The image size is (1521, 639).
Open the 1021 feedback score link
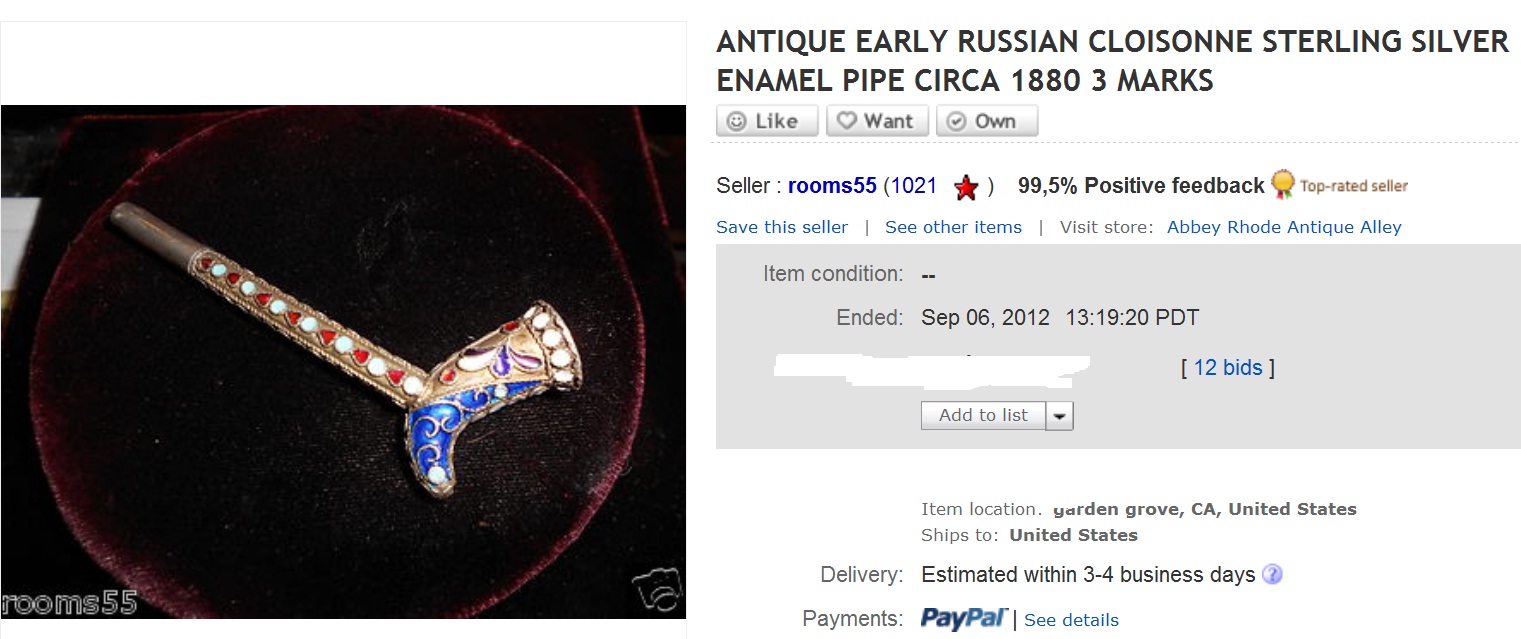914,186
